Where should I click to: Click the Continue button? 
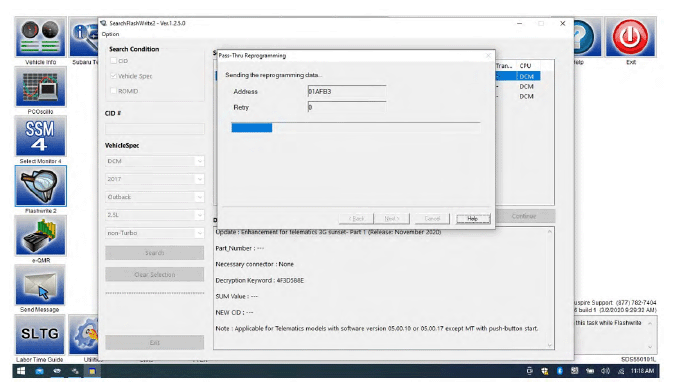[524, 216]
